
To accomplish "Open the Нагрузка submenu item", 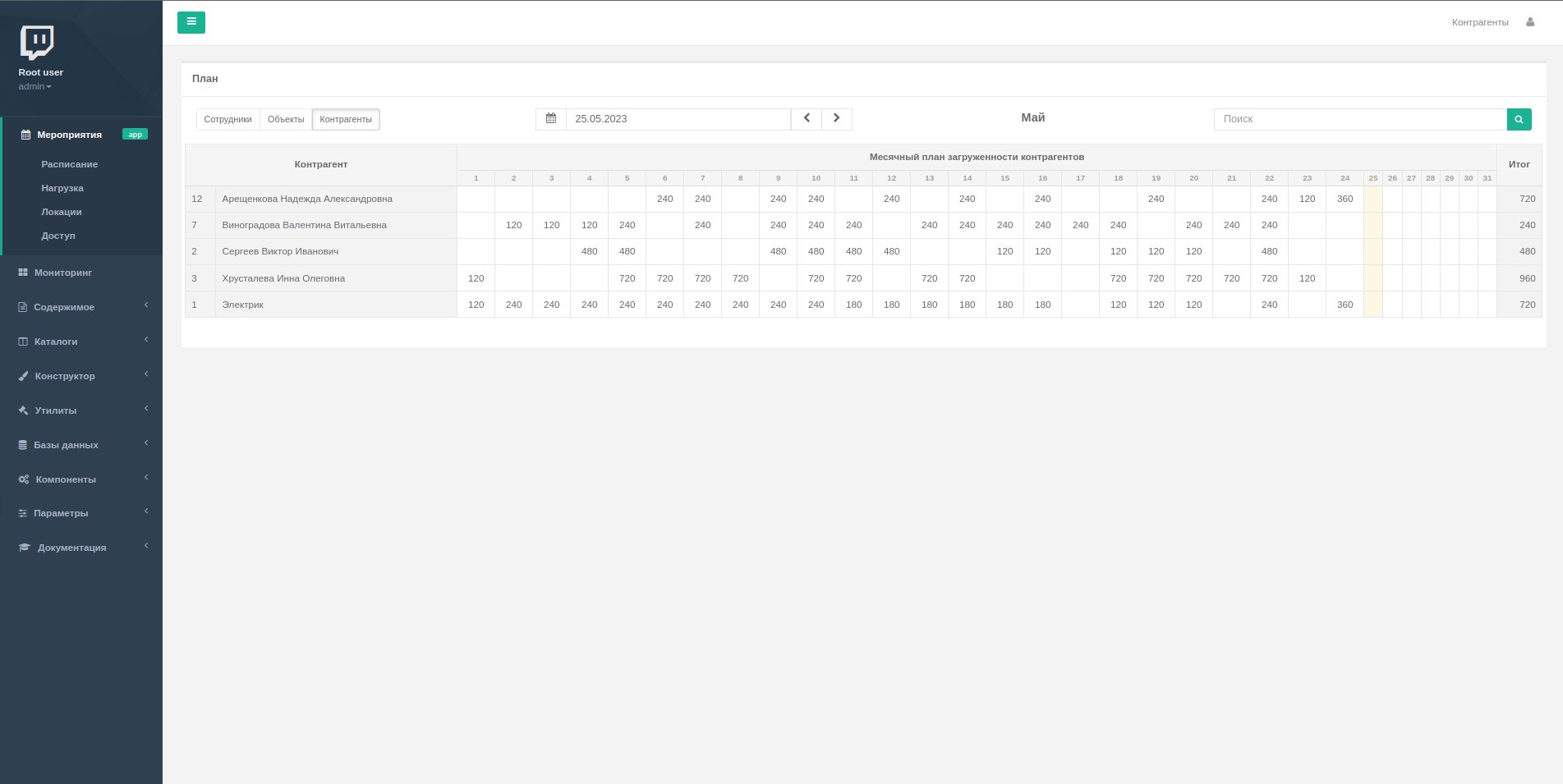I will (62, 188).
